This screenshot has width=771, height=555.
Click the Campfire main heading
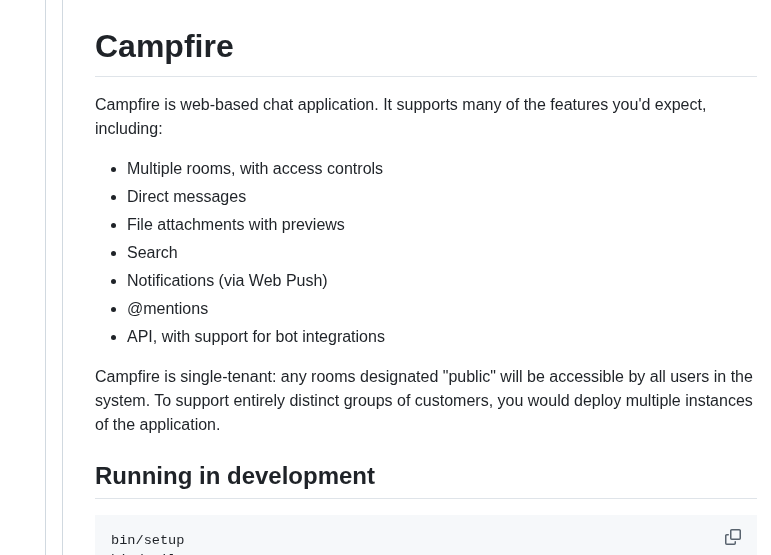(164, 47)
